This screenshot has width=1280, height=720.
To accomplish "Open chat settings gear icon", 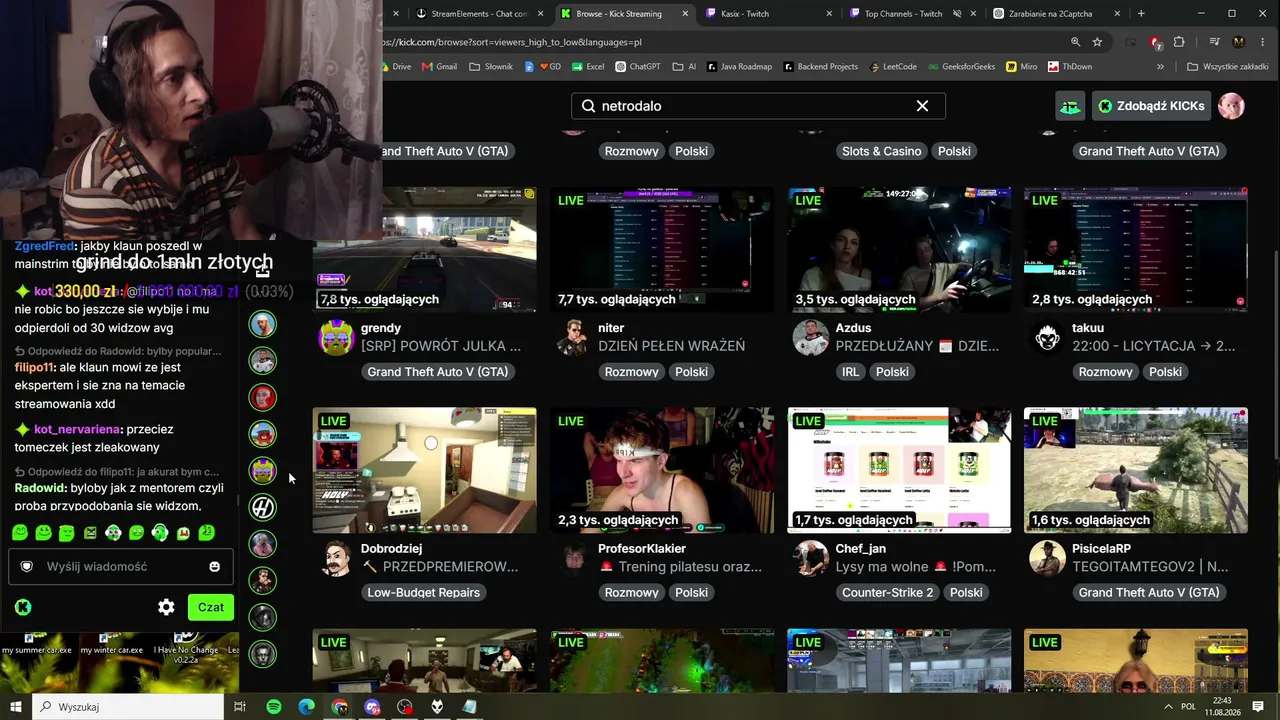I will (166, 607).
